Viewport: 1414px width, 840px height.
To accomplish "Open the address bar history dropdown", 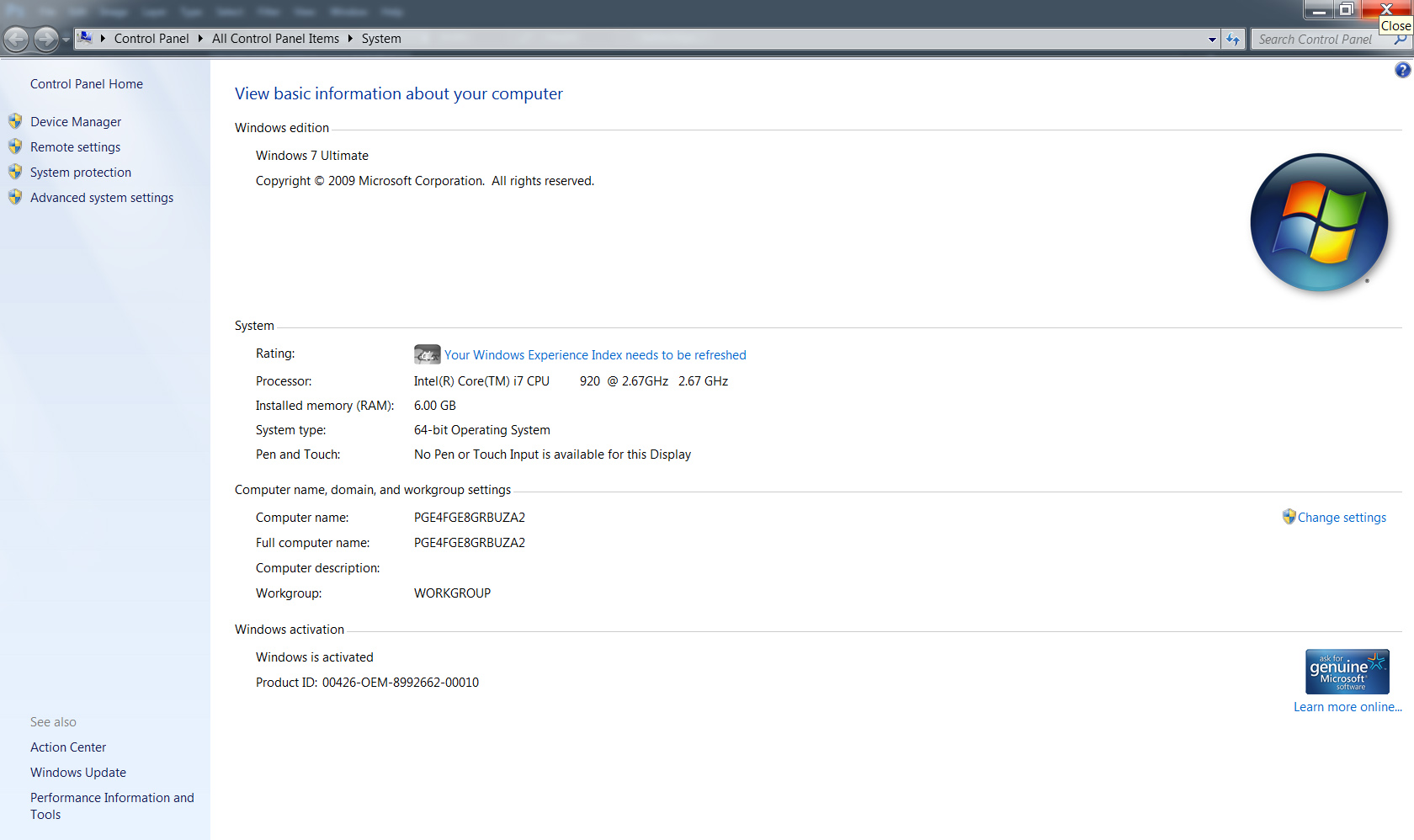I will 1212,40.
